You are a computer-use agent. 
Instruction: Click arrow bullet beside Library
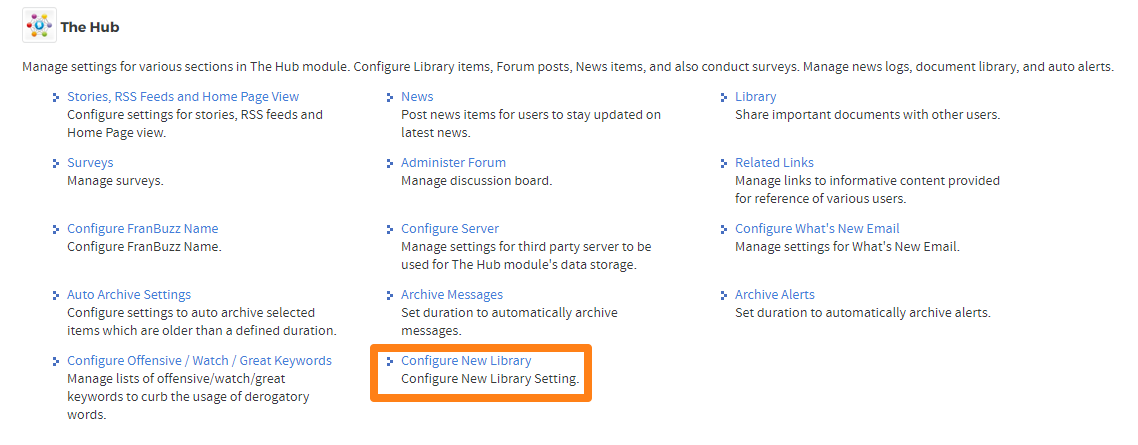724,97
